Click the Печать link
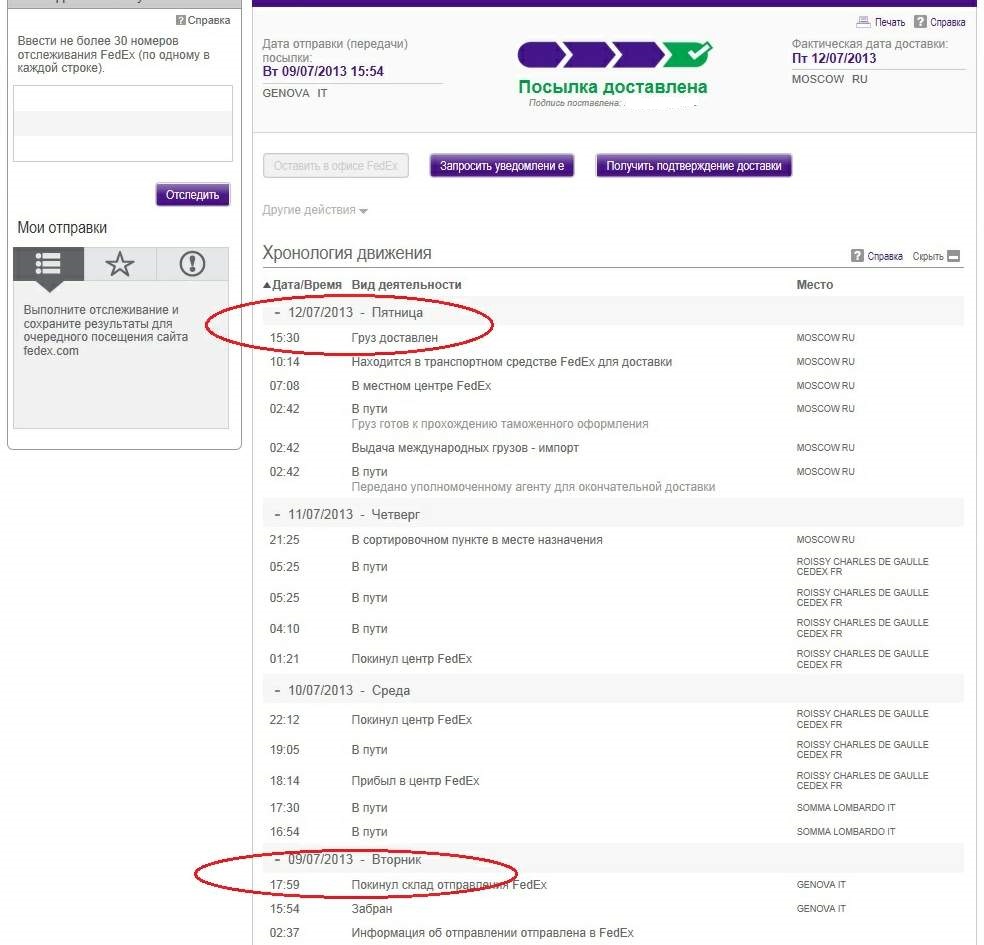The height and width of the screenshot is (945, 984). point(890,23)
